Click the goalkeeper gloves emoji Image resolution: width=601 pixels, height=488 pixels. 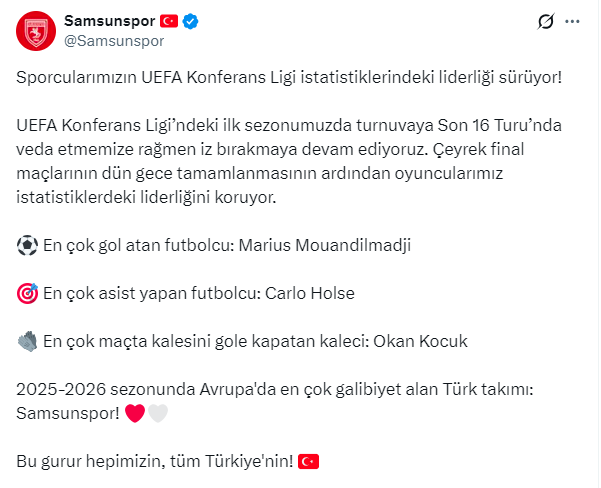pos(28,342)
